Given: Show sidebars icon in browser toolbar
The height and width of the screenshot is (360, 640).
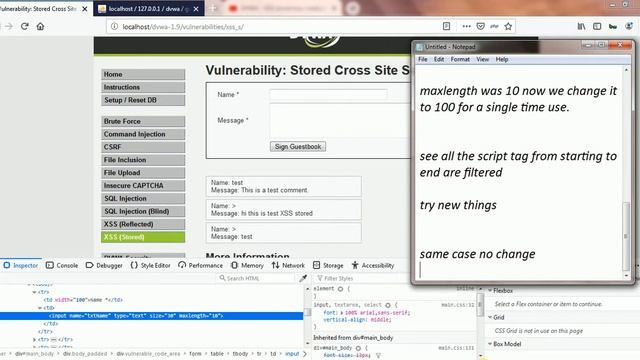Looking at the screenshot, I should click(597, 27).
